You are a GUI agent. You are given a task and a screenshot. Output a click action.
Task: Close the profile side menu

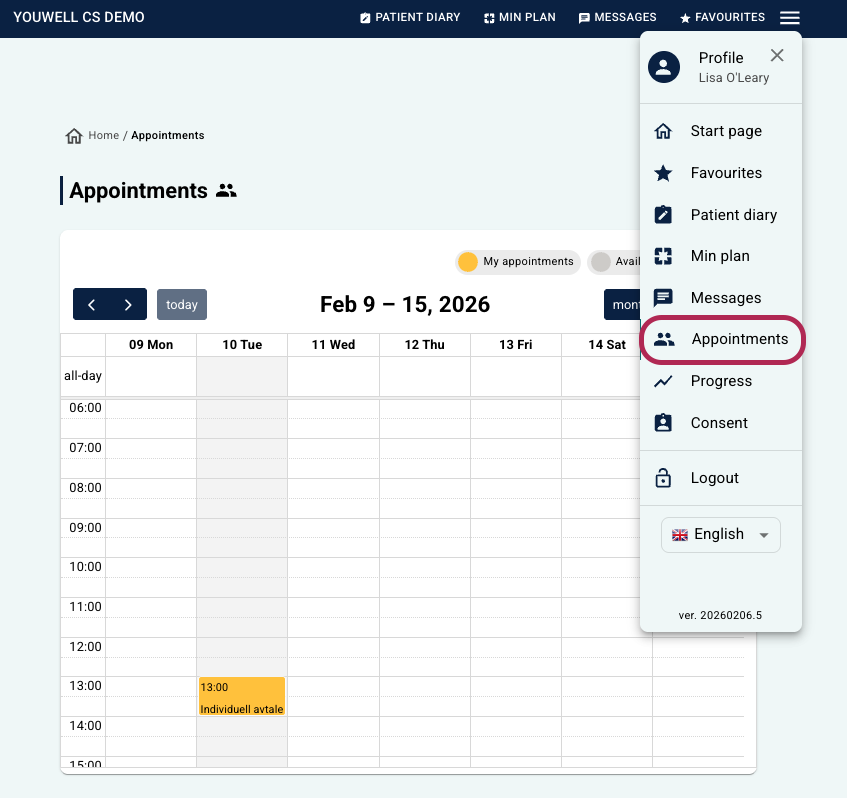[777, 55]
